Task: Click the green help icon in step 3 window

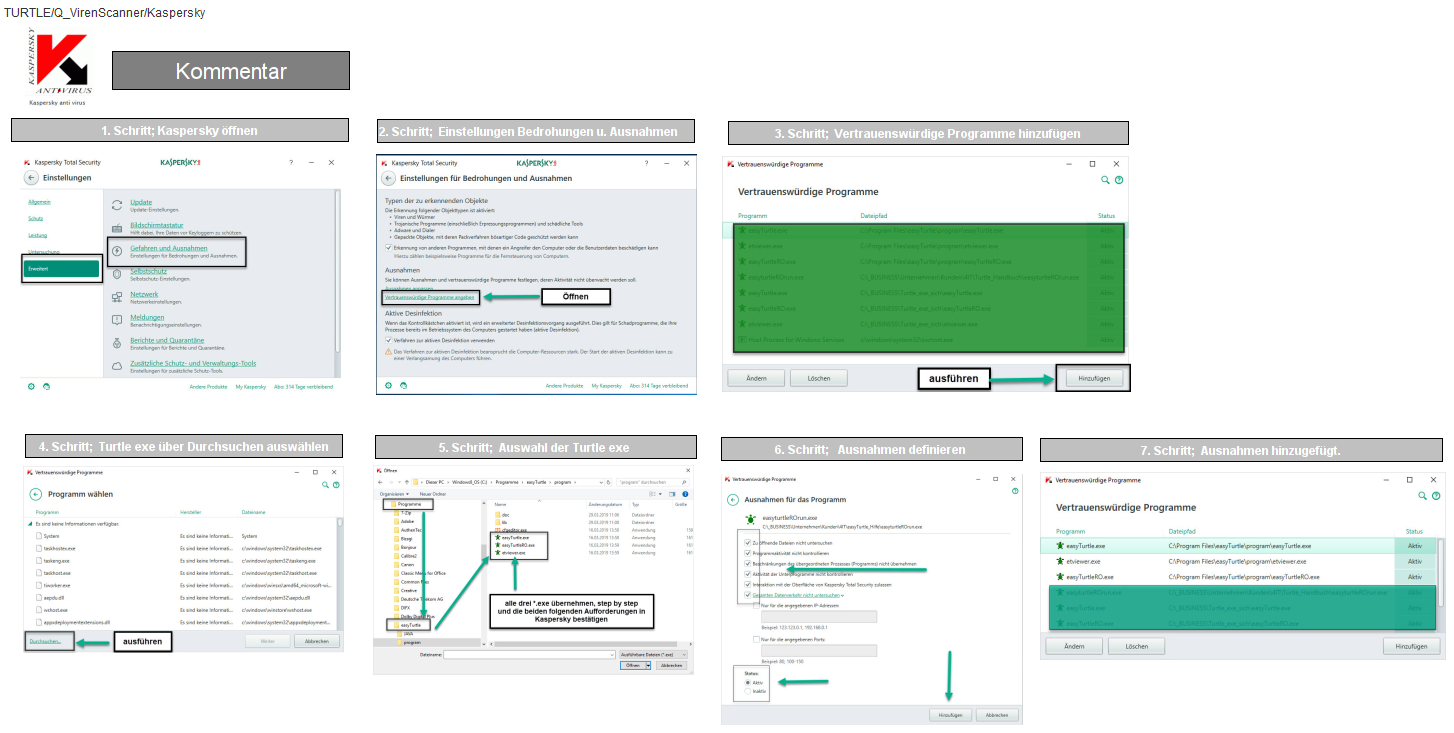Action: (x=1119, y=180)
